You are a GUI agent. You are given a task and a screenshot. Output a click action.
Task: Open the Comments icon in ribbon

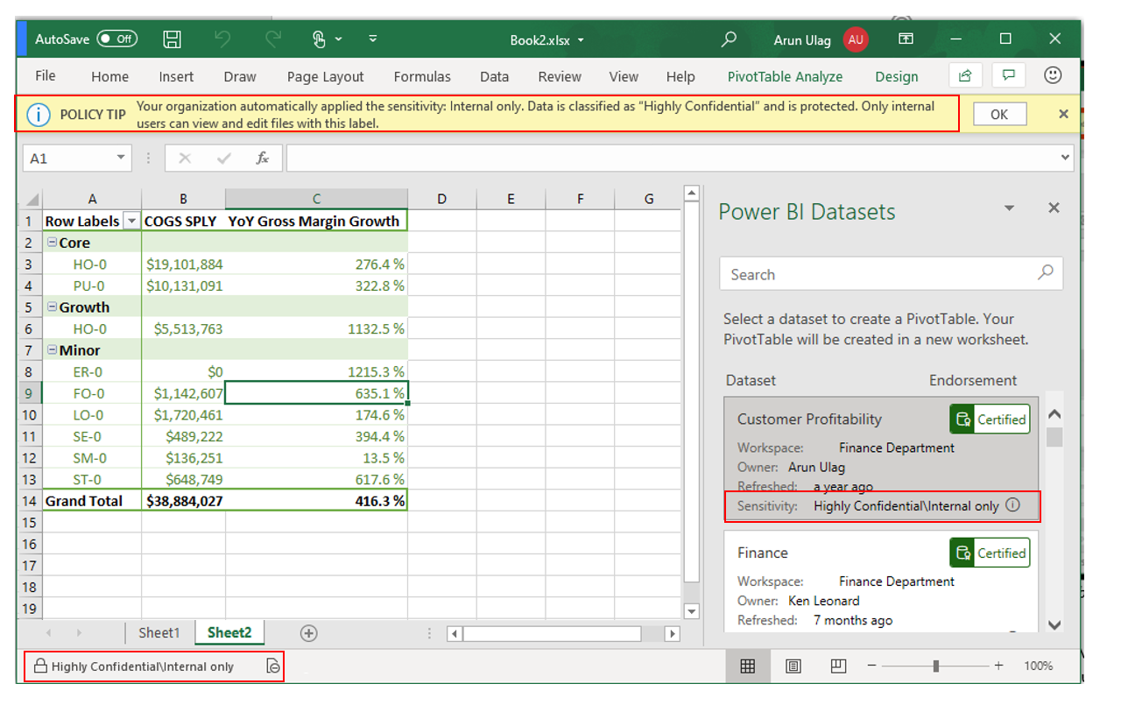click(x=1009, y=76)
